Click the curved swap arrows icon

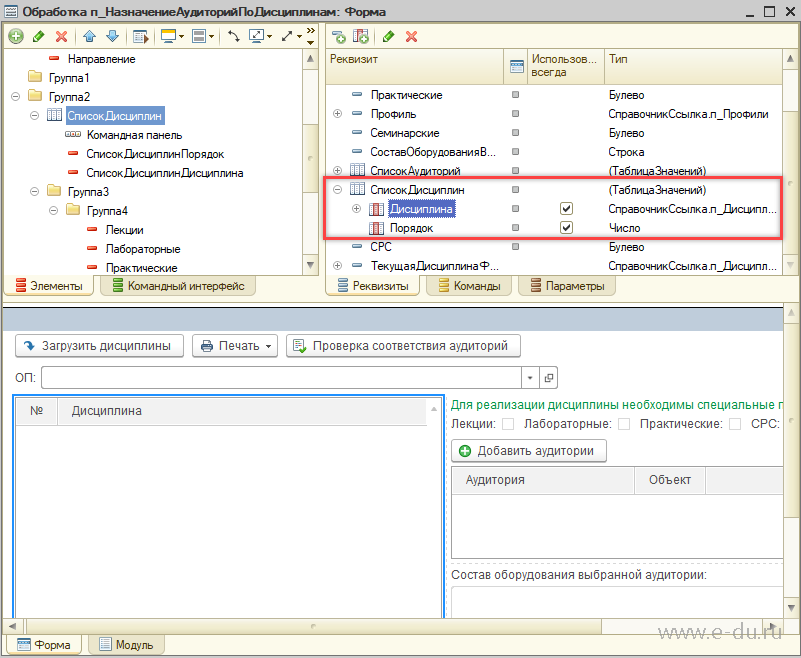click(x=233, y=36)
